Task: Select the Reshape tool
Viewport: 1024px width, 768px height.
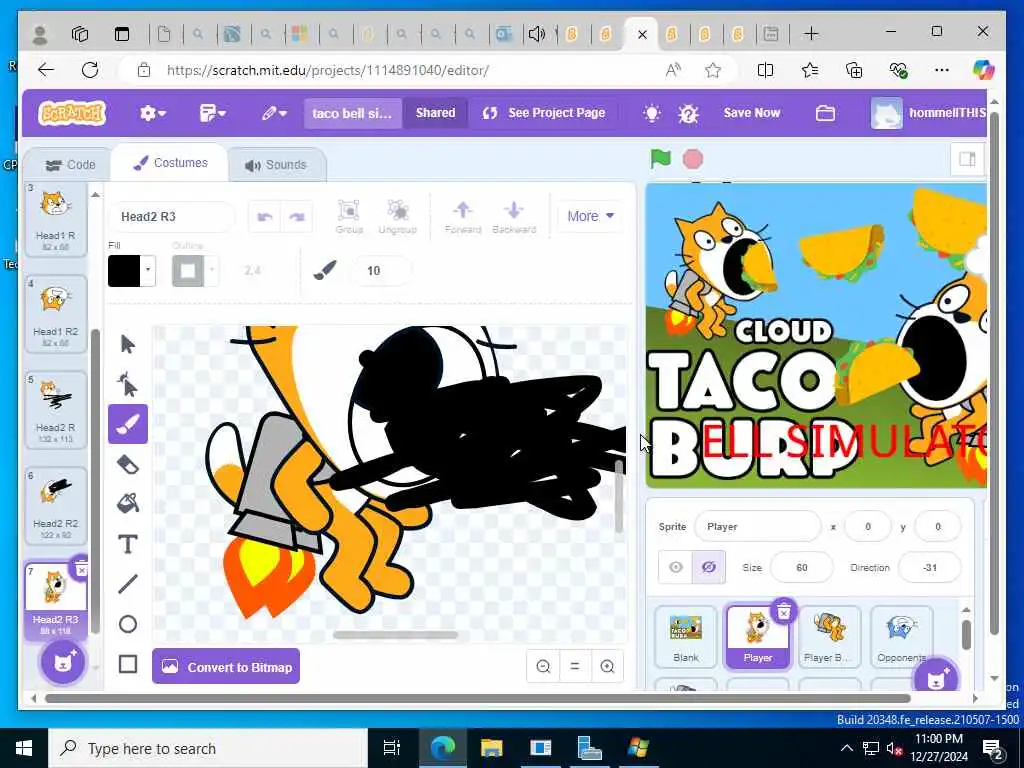Action: (x=127, y=384)
